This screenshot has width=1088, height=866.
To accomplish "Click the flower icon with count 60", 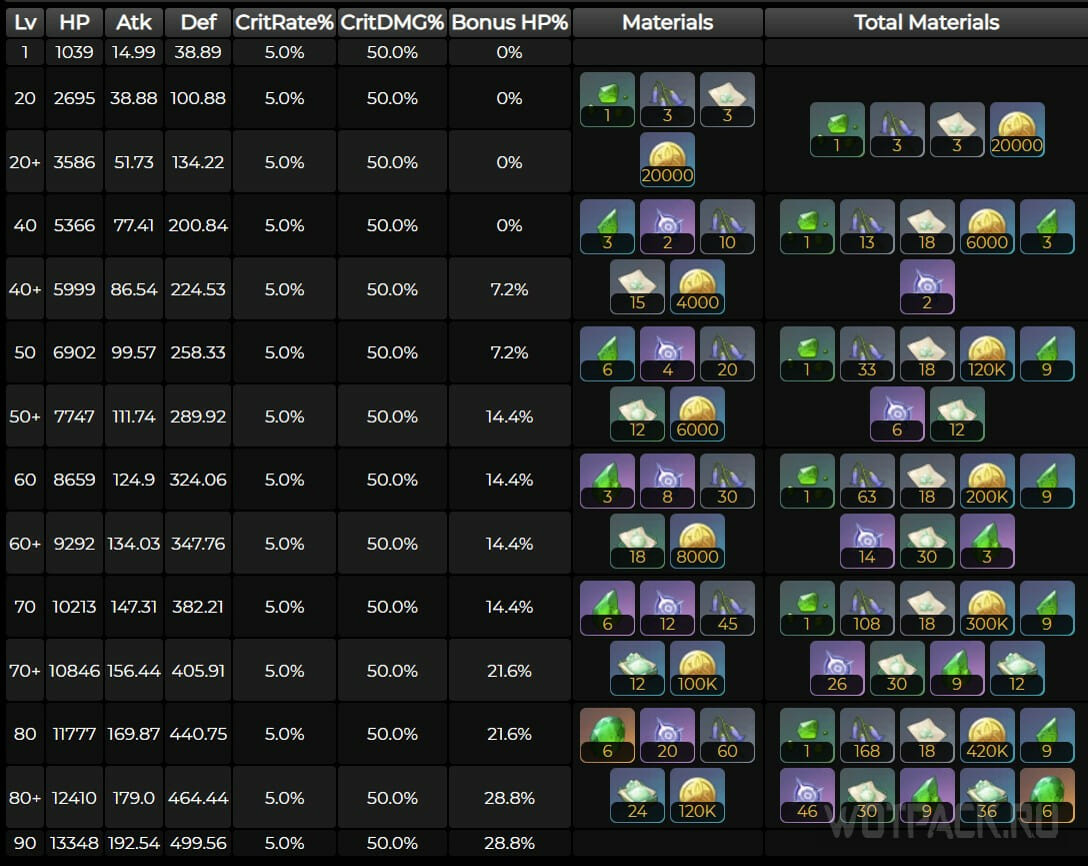I will click(x=727, y=735).
